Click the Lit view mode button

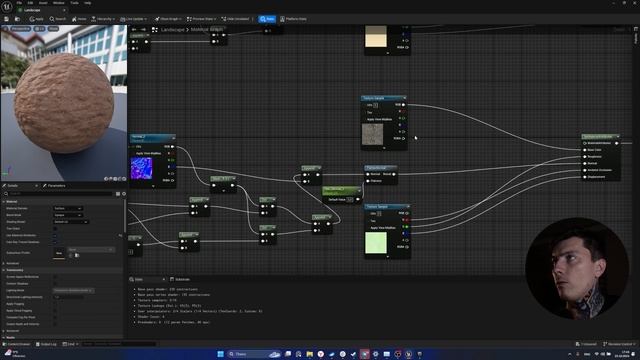tap(40, 29)
